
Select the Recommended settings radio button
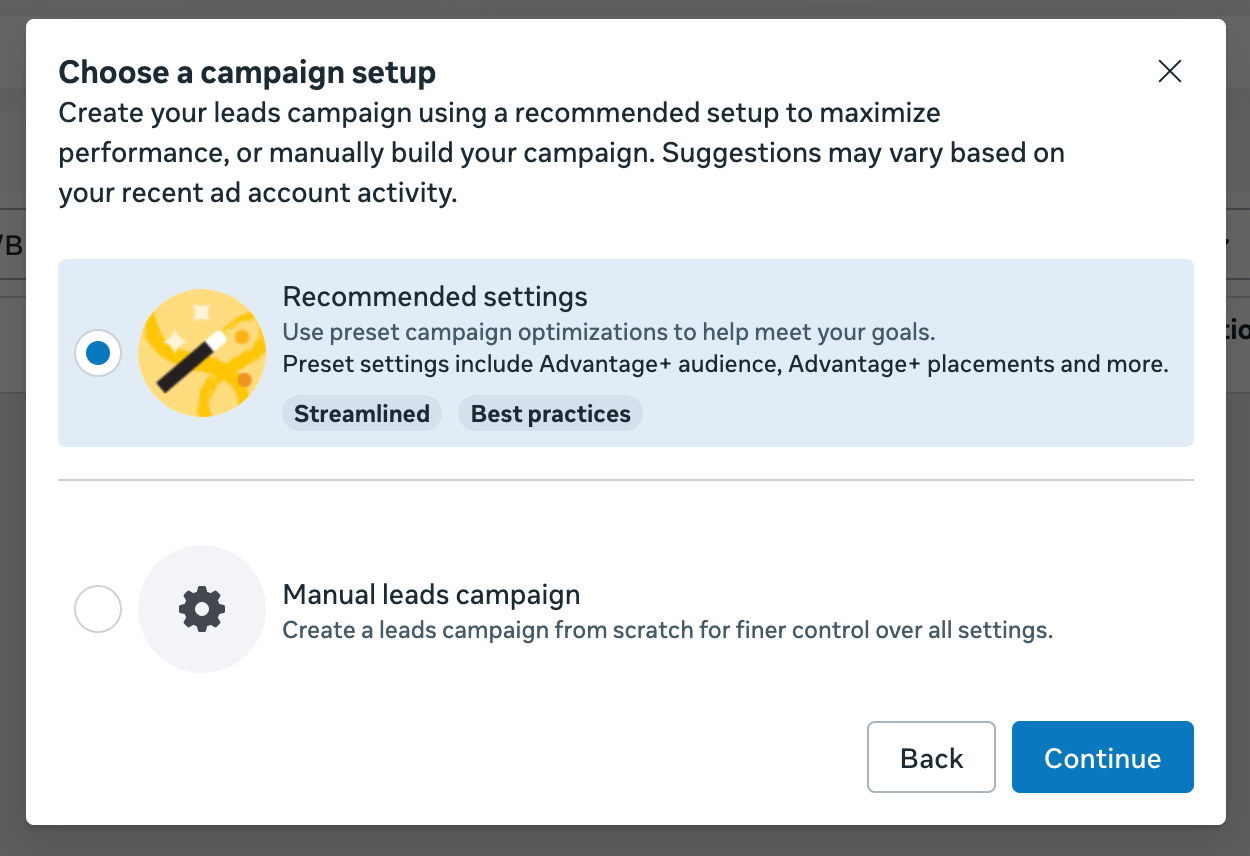(98, 353)
